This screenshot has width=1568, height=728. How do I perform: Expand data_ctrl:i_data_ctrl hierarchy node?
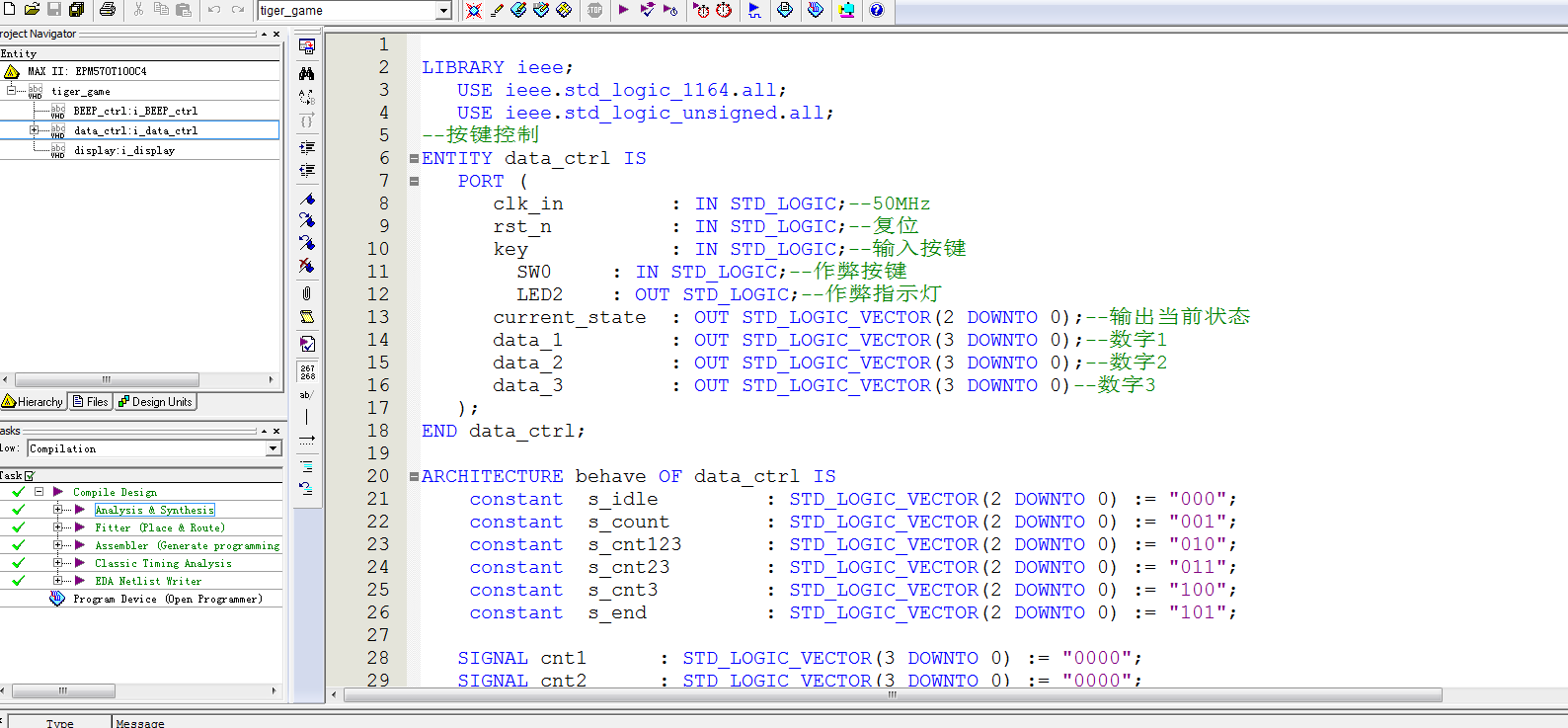tap(35, 130)
